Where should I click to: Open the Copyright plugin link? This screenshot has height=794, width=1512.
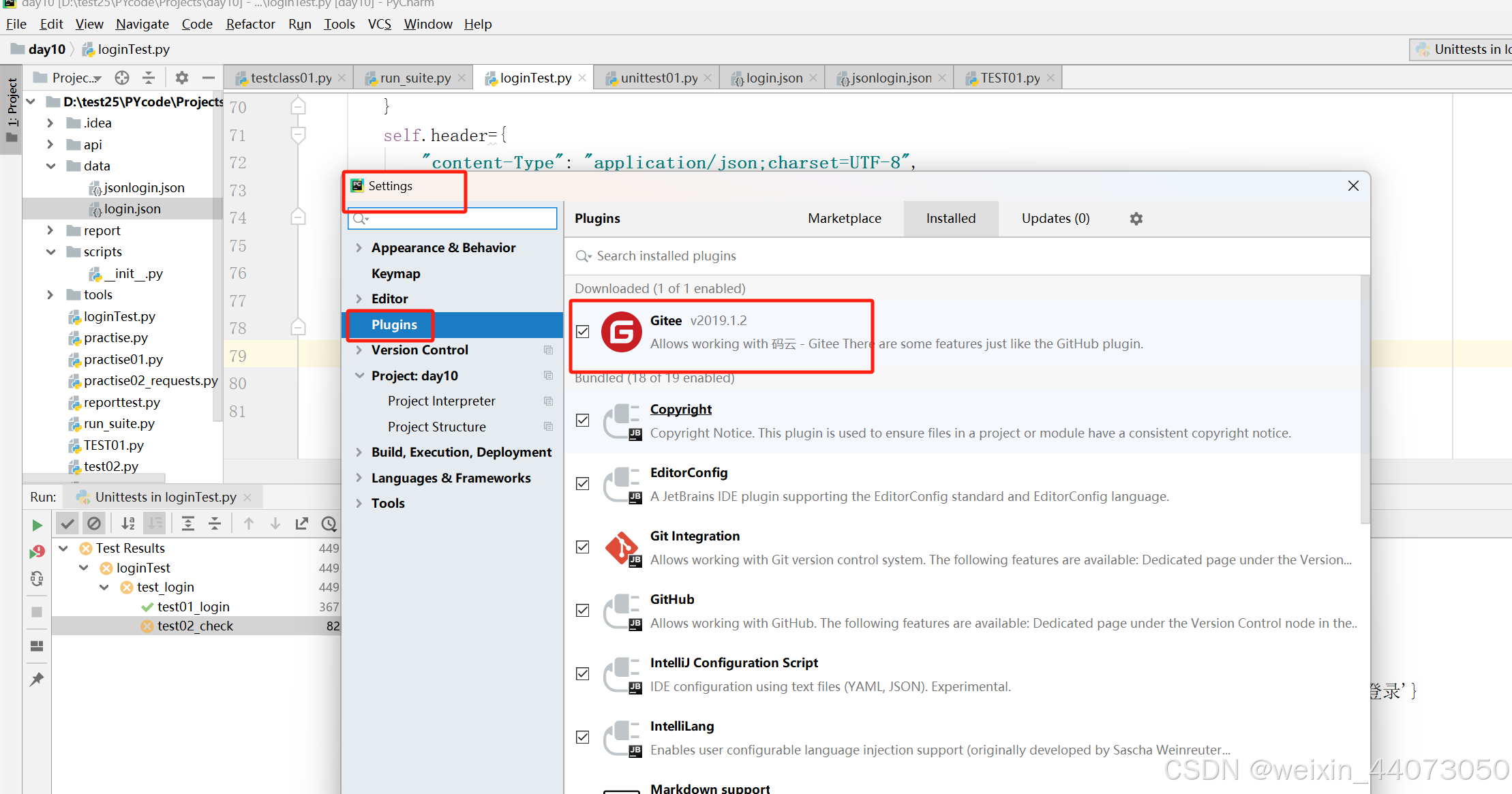(680, 409)
